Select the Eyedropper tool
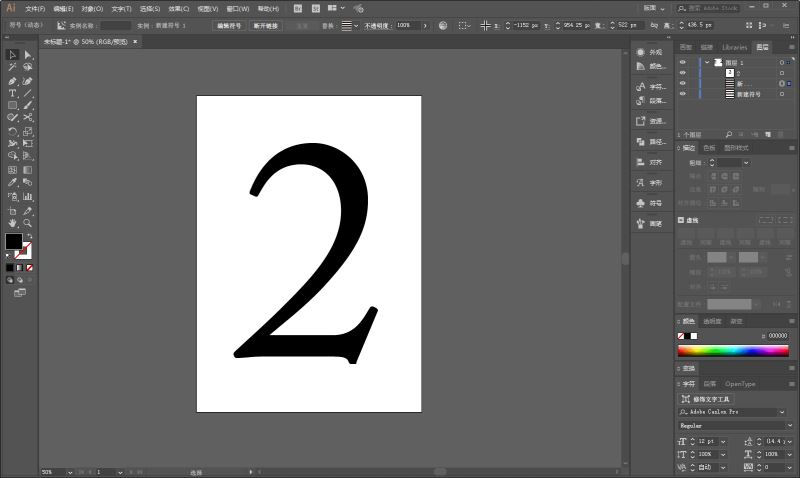Viewport: 800px width, 478px height. coord(13,183)
